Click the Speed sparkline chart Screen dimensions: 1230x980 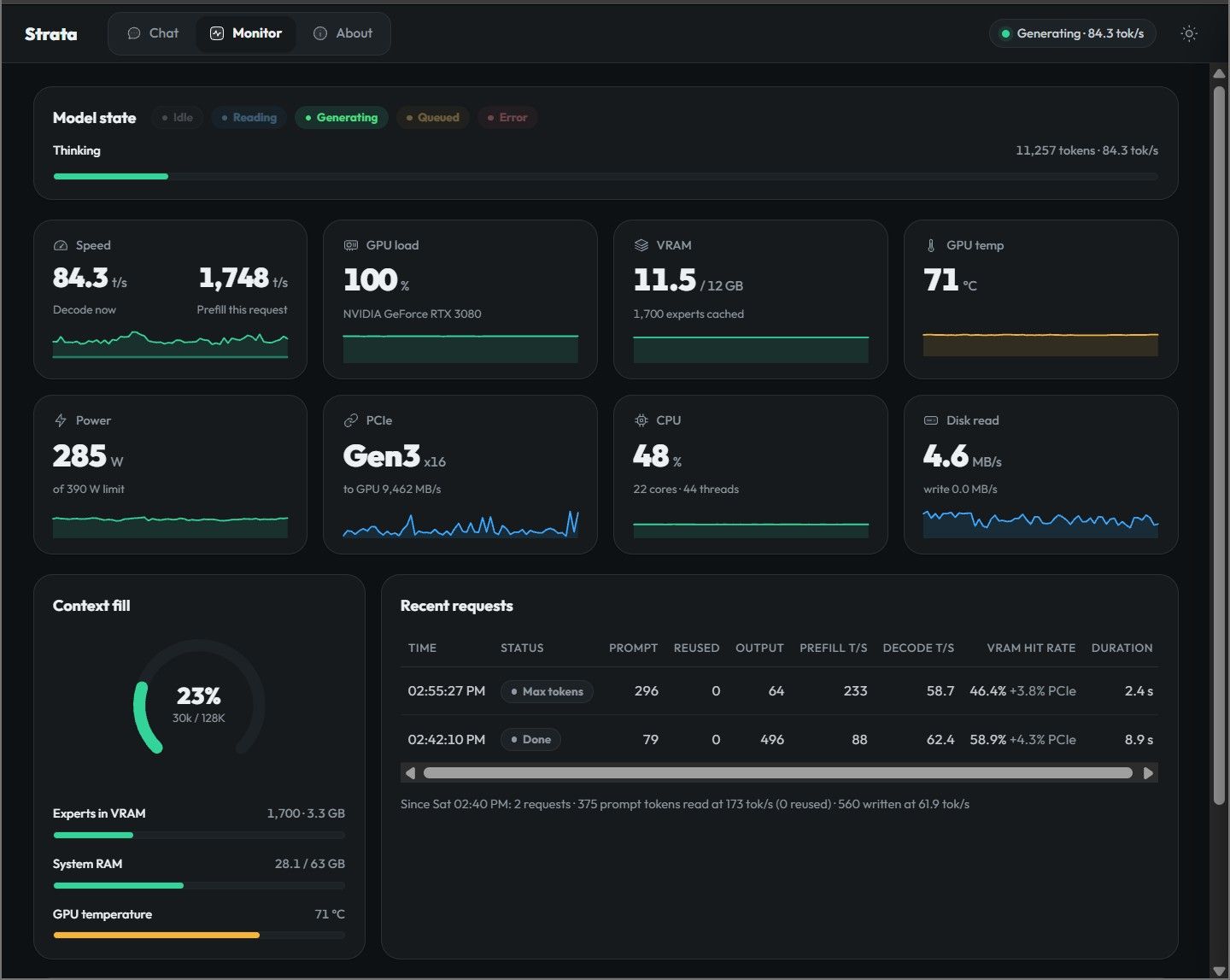click(x=170, y=344)
